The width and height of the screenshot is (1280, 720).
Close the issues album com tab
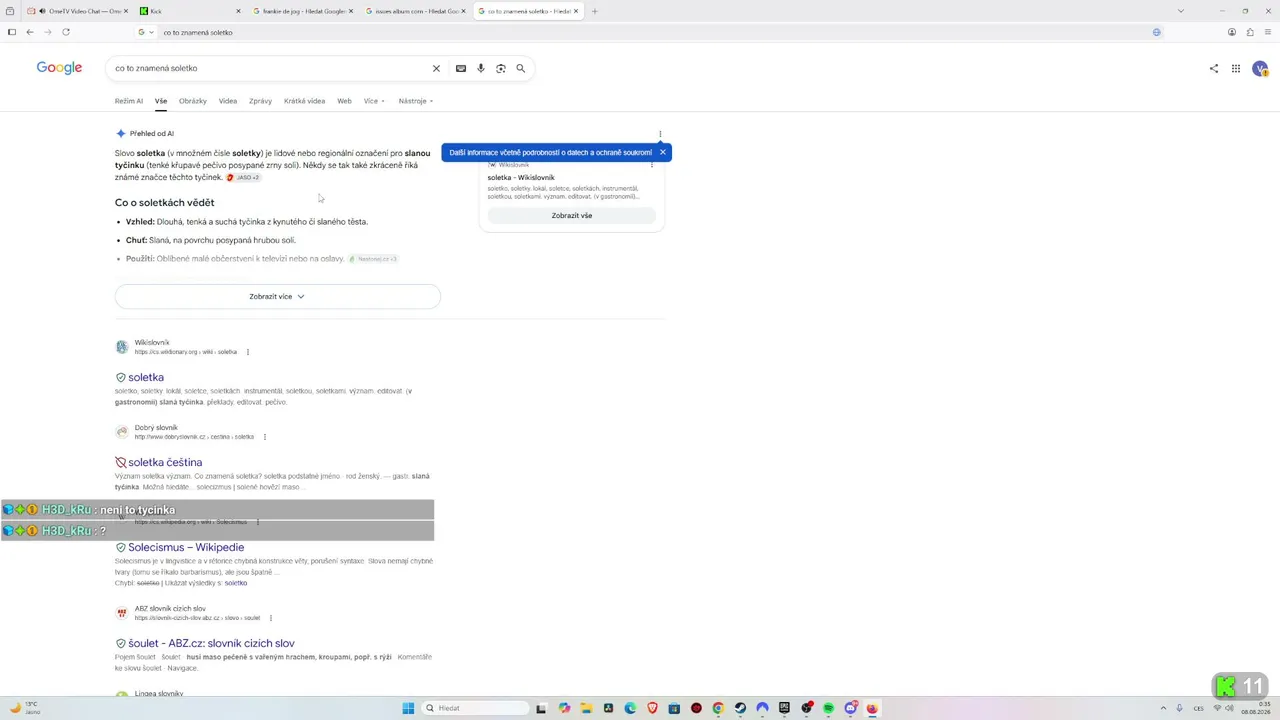(x=463, y=11)
